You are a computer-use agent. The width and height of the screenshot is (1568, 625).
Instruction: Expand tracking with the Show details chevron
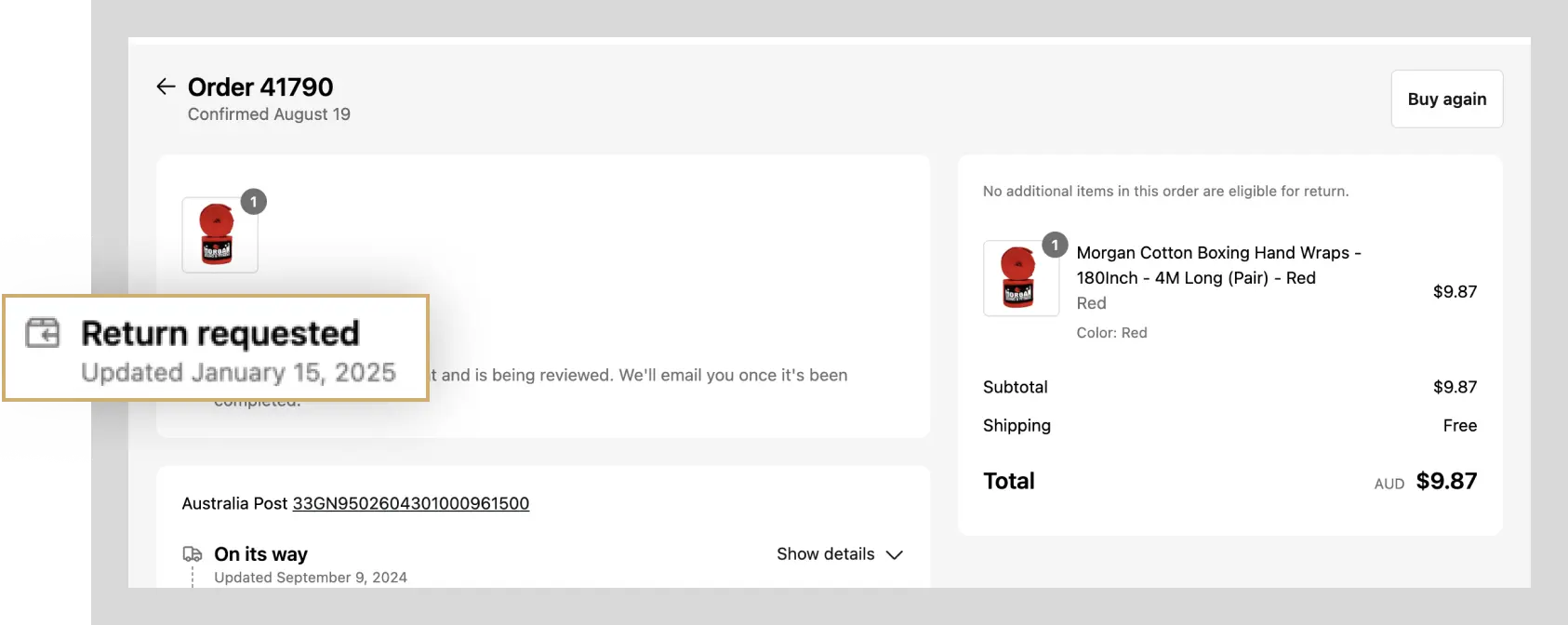(895, 554)
